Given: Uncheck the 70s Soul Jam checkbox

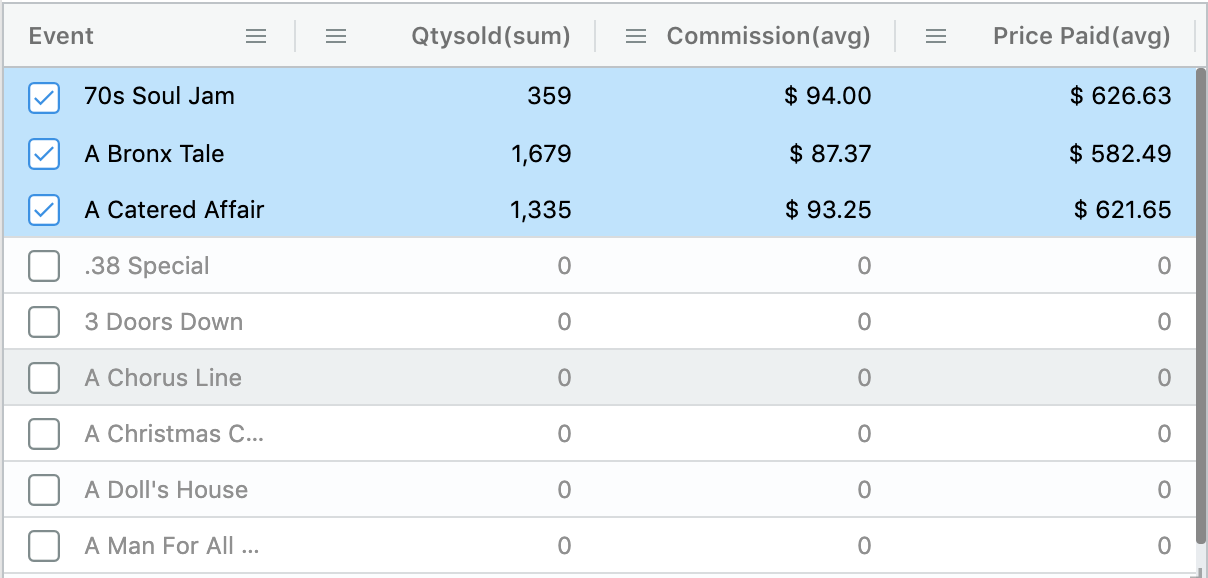Looking at the screenshot, I should 44,97.
